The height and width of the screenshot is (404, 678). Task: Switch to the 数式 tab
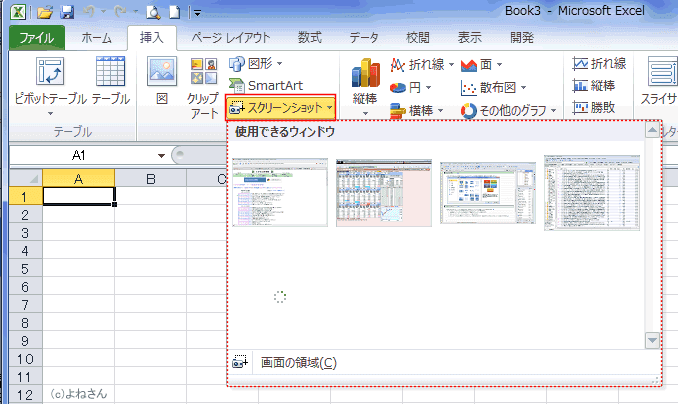[x=309, y=38]
